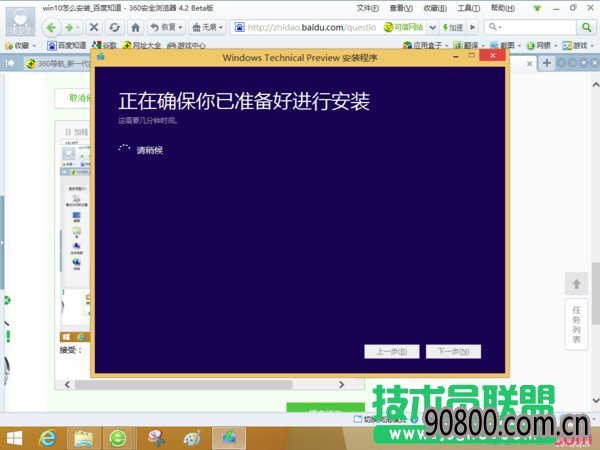Click the browser forward arrow button
600x450 pixels.
coord(69,28)
